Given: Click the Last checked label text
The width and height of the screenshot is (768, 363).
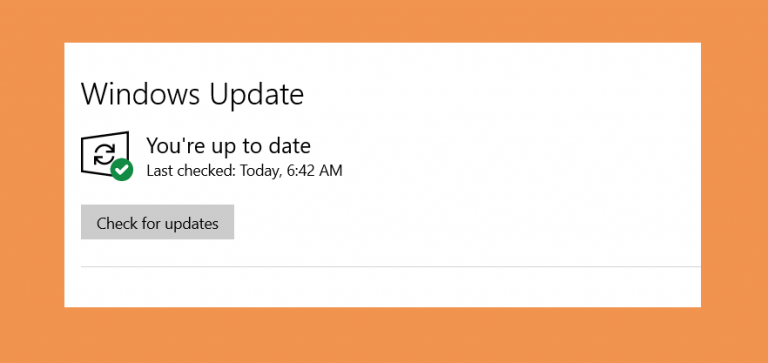Looking at the screenshot, I should pyautogui.click(x=192, y=171).
